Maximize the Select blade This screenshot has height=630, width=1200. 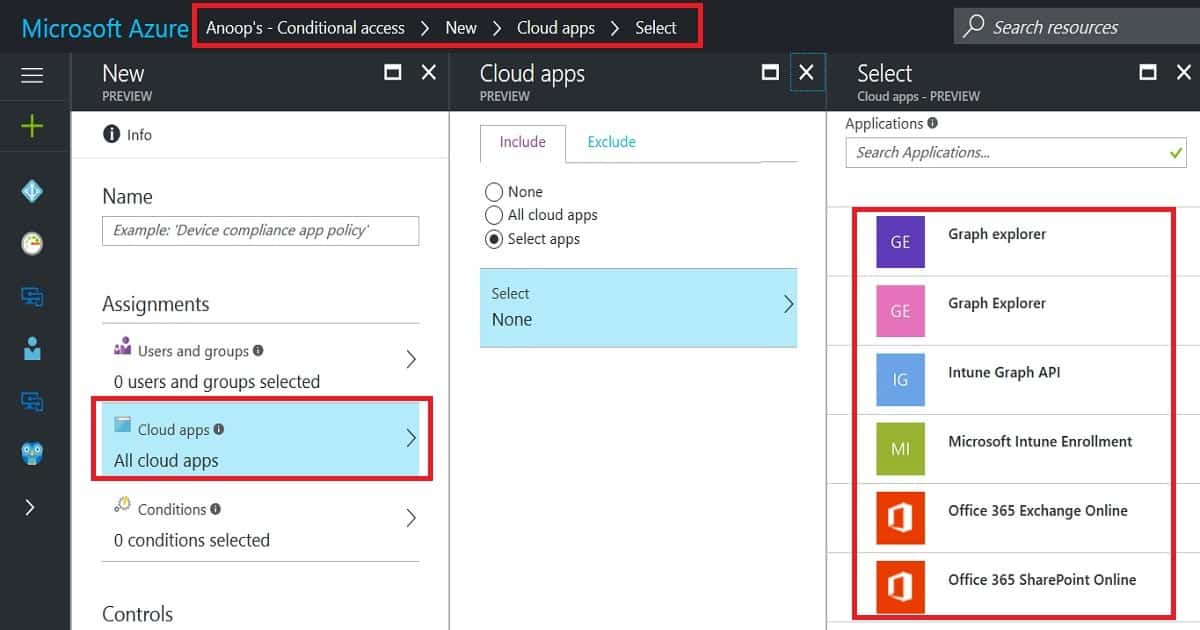click(1148, 72)
